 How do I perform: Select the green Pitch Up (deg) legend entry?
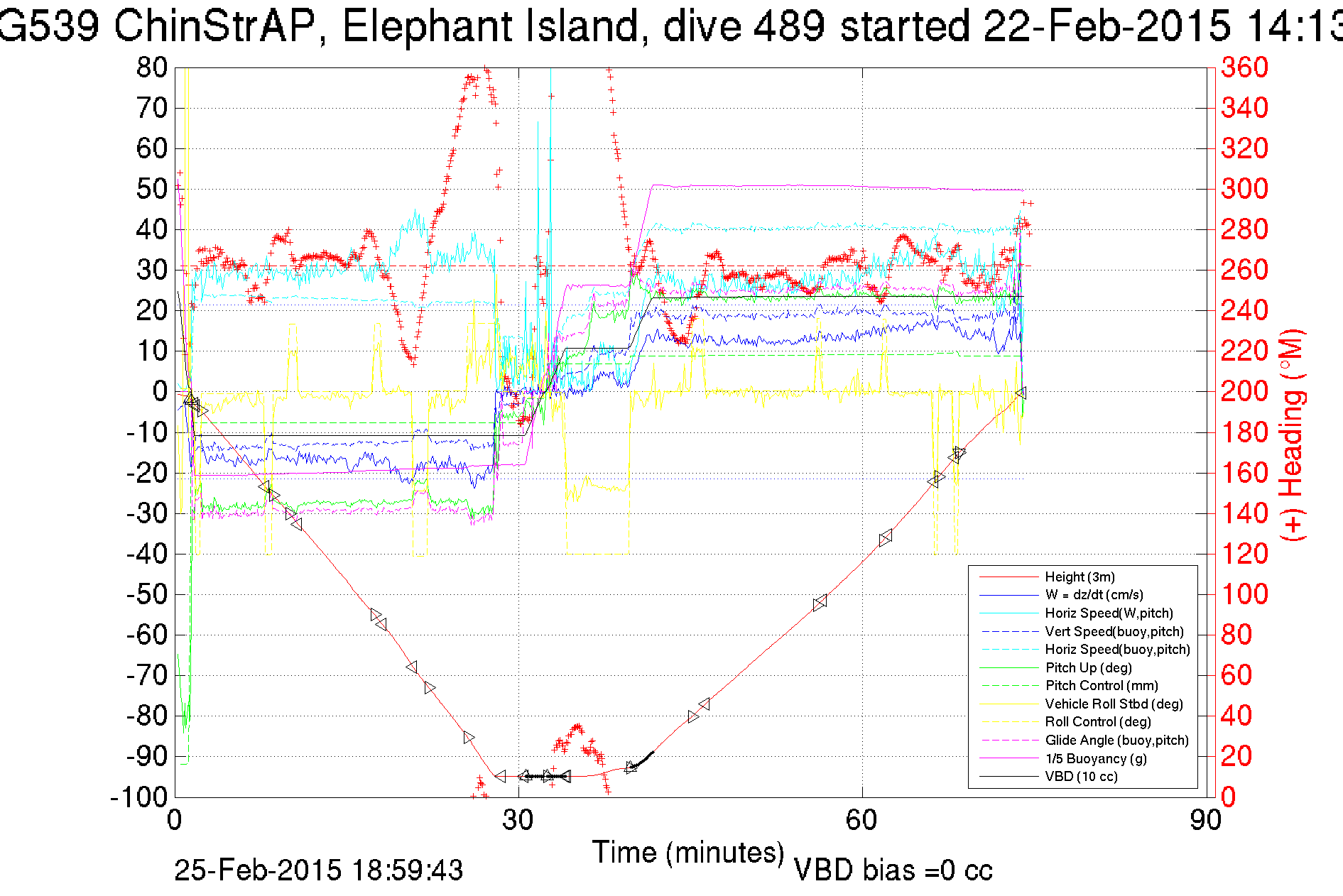[1088, 668]
